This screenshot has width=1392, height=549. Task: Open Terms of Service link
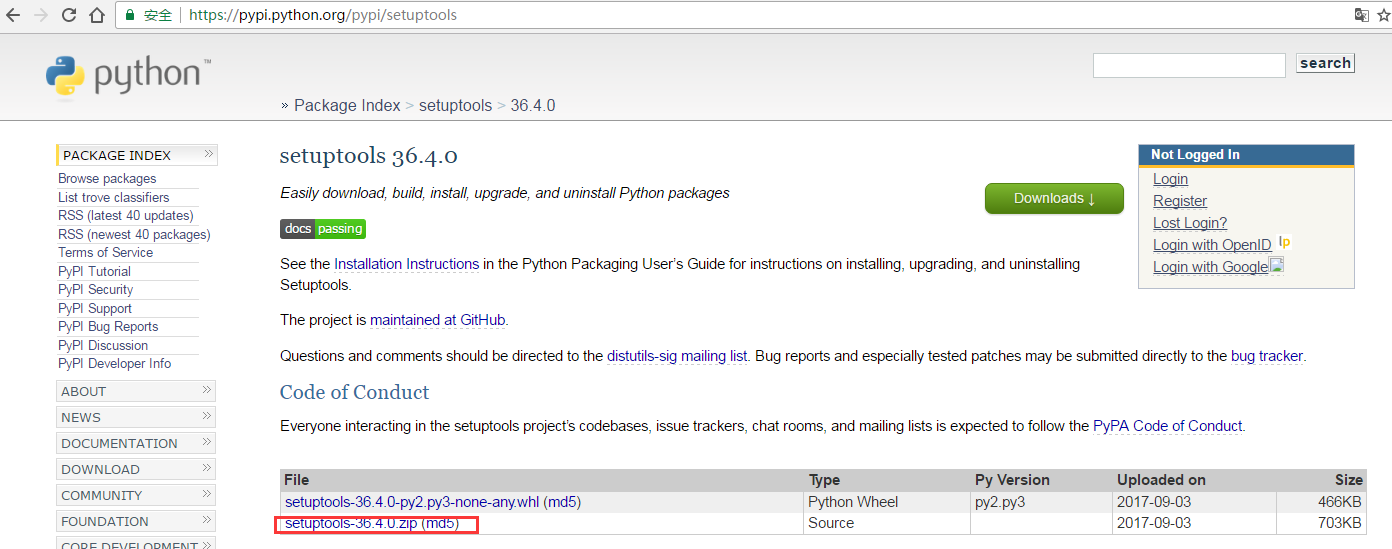(105, 252)
